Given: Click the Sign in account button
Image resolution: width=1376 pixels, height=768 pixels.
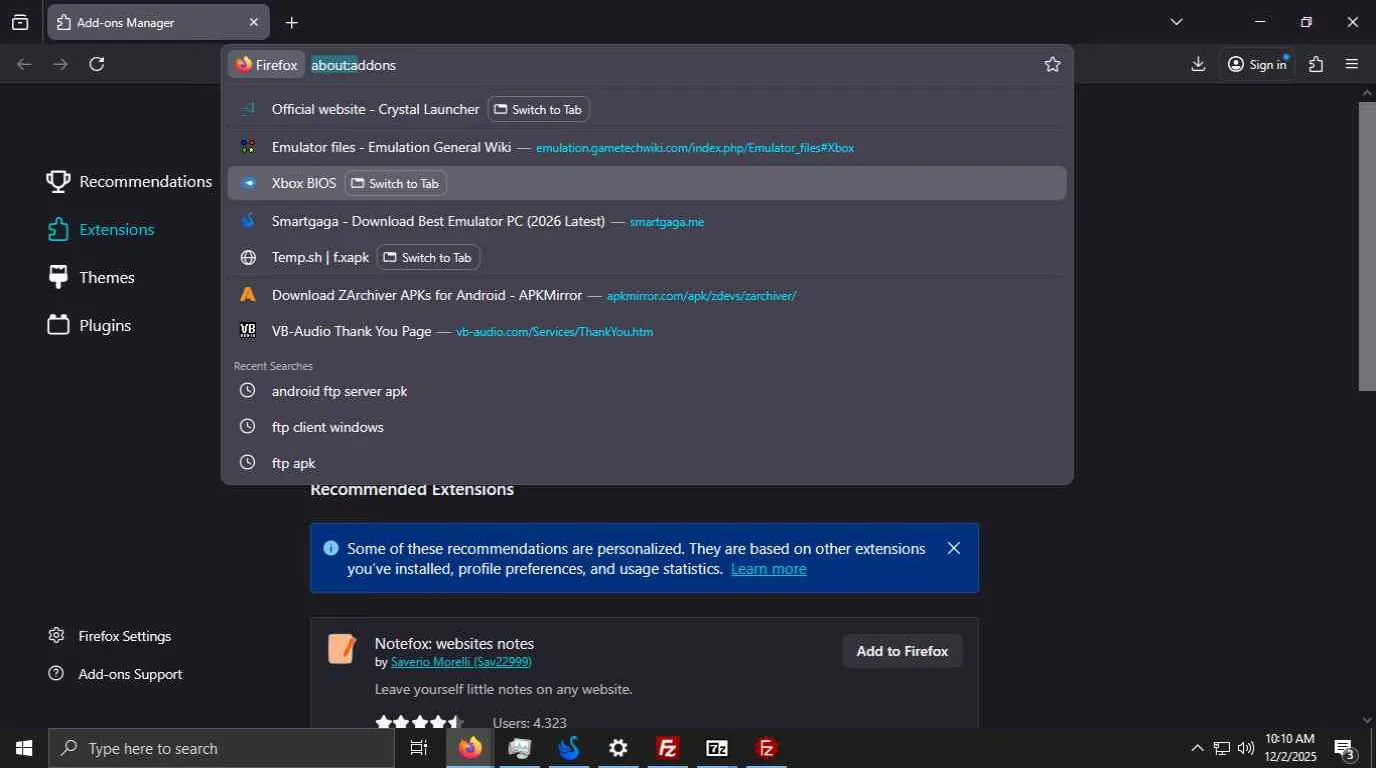Looking at the screenshot, I should 1258,64.
